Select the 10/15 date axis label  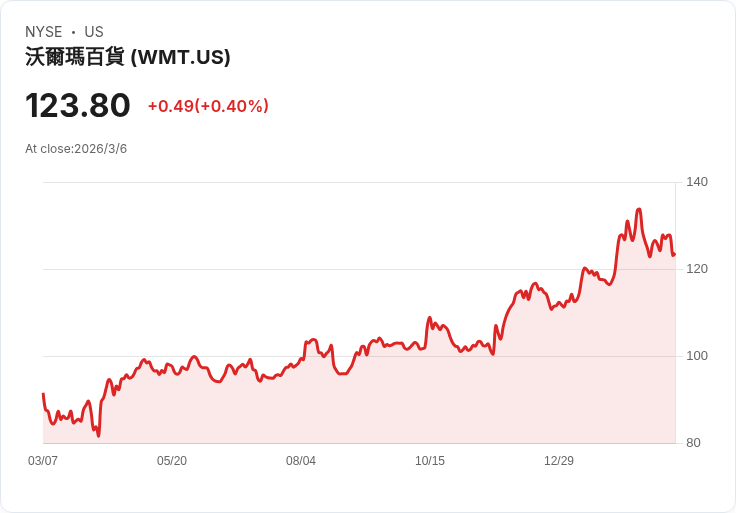pyautogui.click(x=430, y=460)
